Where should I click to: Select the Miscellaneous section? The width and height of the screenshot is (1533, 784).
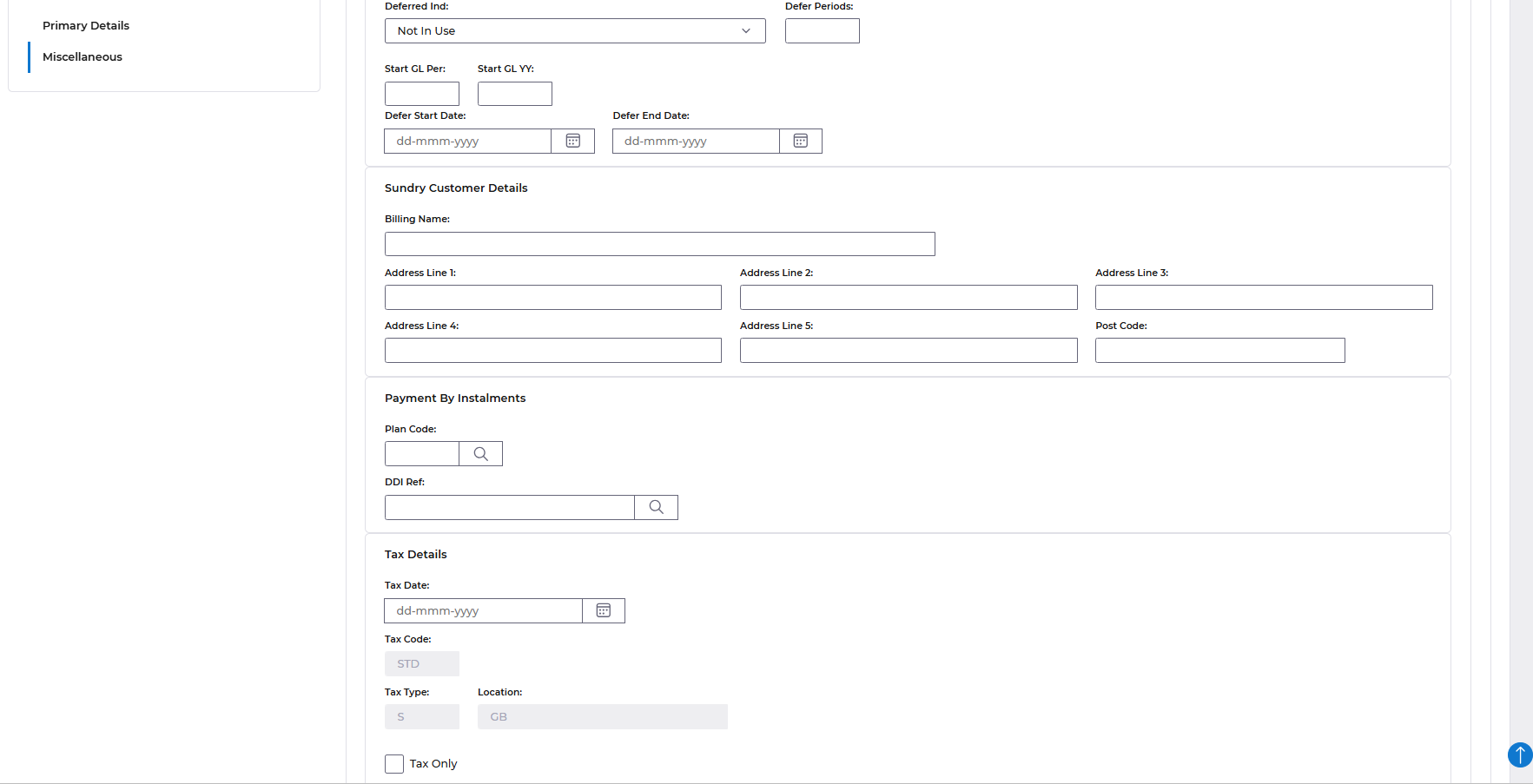click(x=83, y=57)
